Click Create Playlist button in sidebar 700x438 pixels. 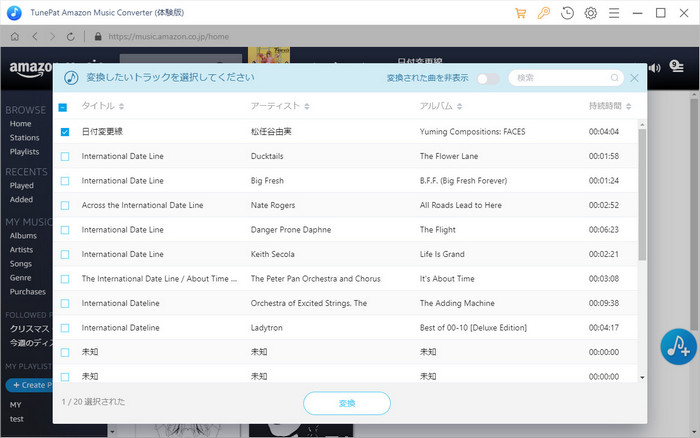point(29,385)
